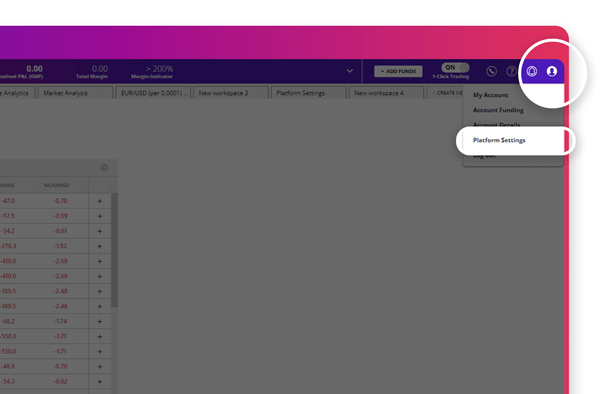Viewport: 600px width, 394px height.
Task: Click the 0.00 Total Margin value
Action: click(x=99, y=68)
